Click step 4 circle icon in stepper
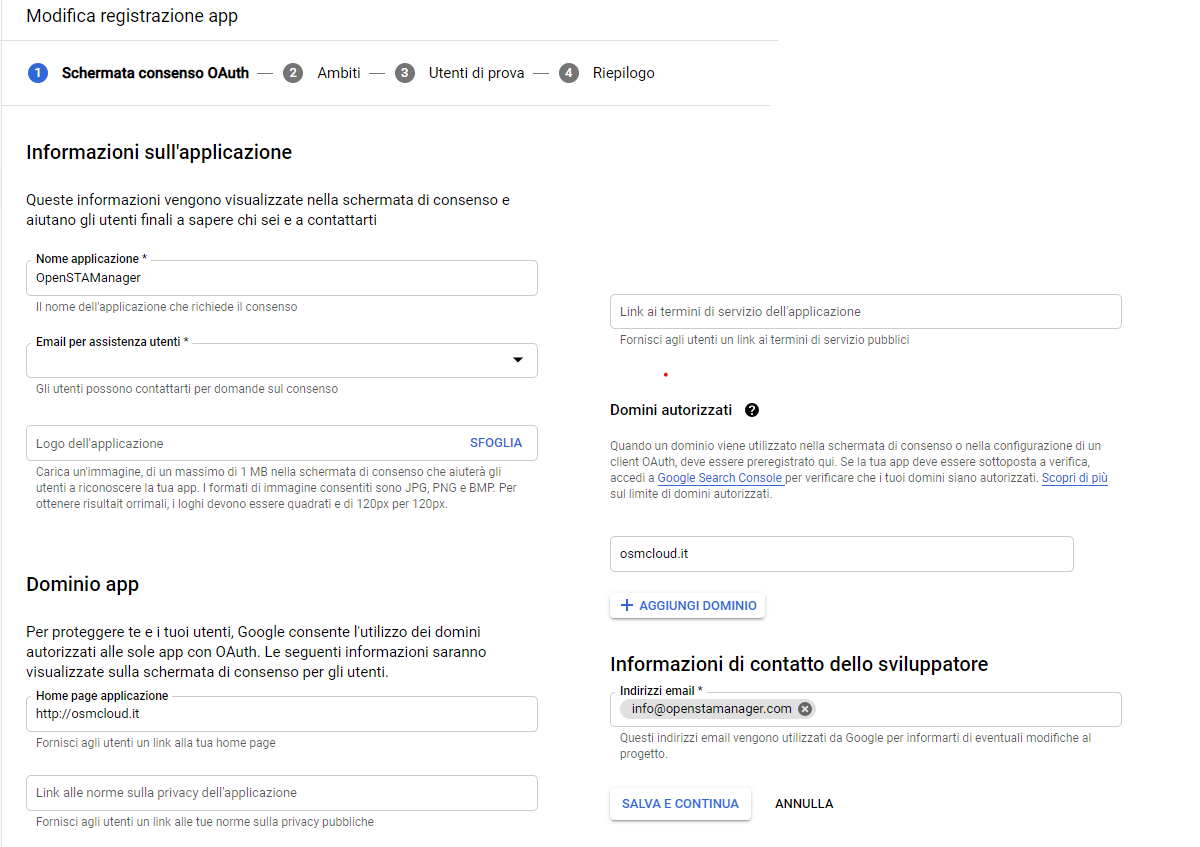Viewport: 1200px width, 847px height. [x=569, y=73]
